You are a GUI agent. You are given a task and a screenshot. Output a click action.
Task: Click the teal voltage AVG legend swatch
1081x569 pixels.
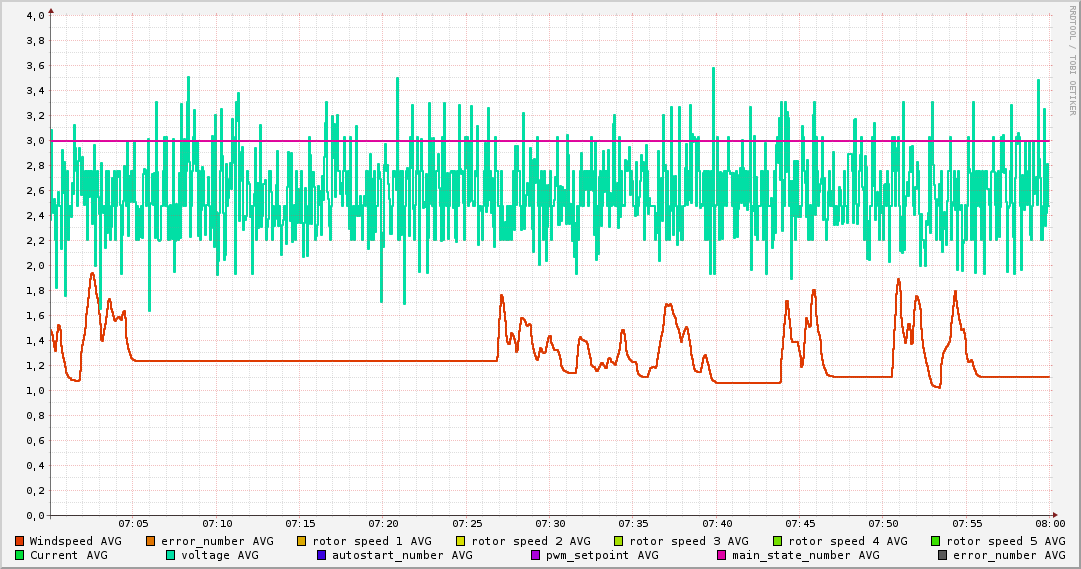point(171,555)
